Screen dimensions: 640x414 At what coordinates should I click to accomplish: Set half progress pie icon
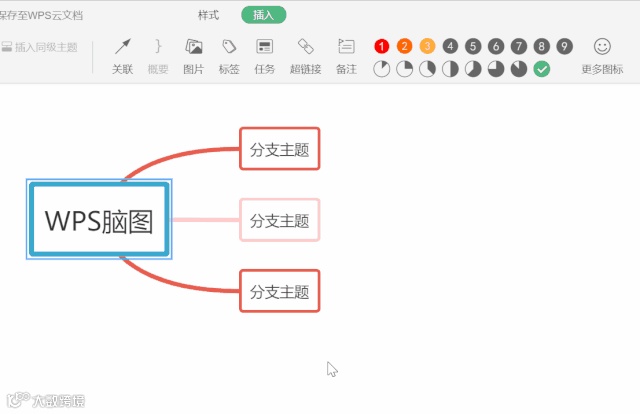pyautogui.click(x=450, y=69)
